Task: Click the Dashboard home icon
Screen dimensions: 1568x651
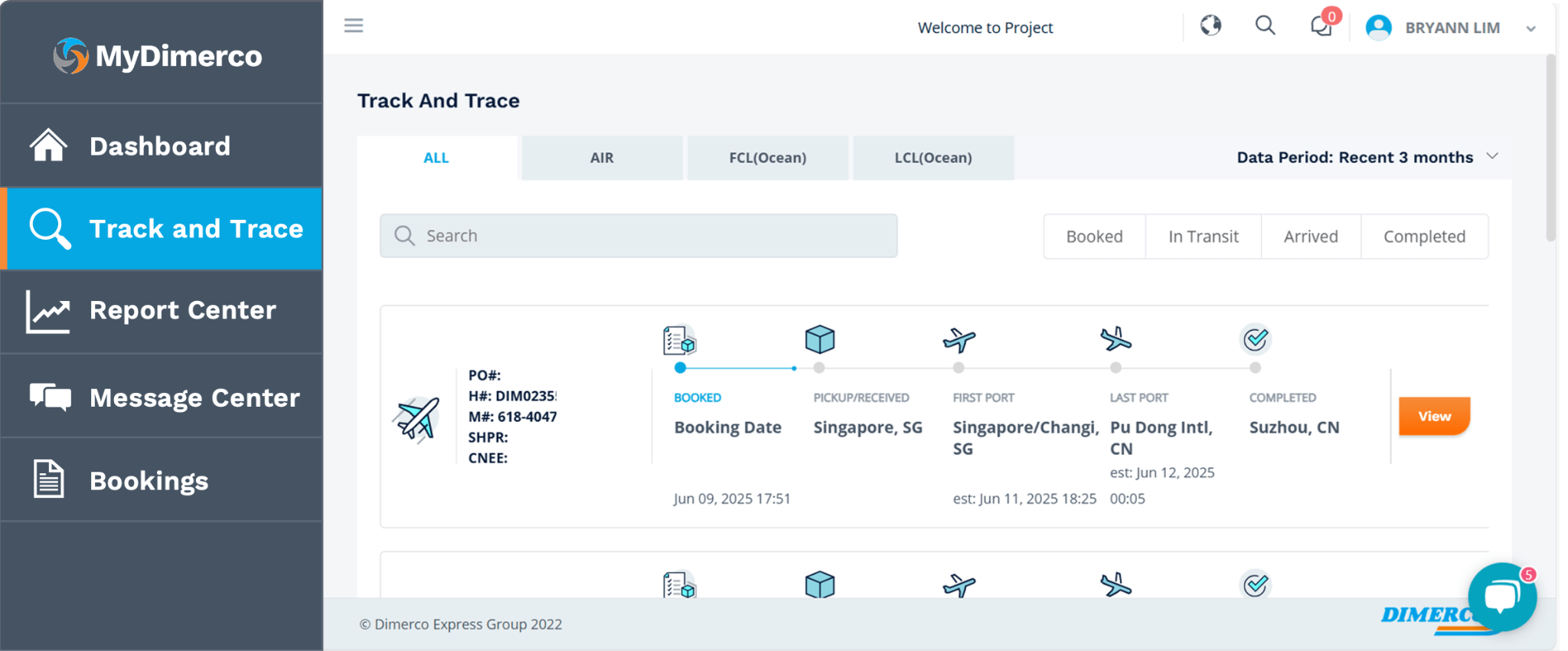Action: click(x=48, y=146)
